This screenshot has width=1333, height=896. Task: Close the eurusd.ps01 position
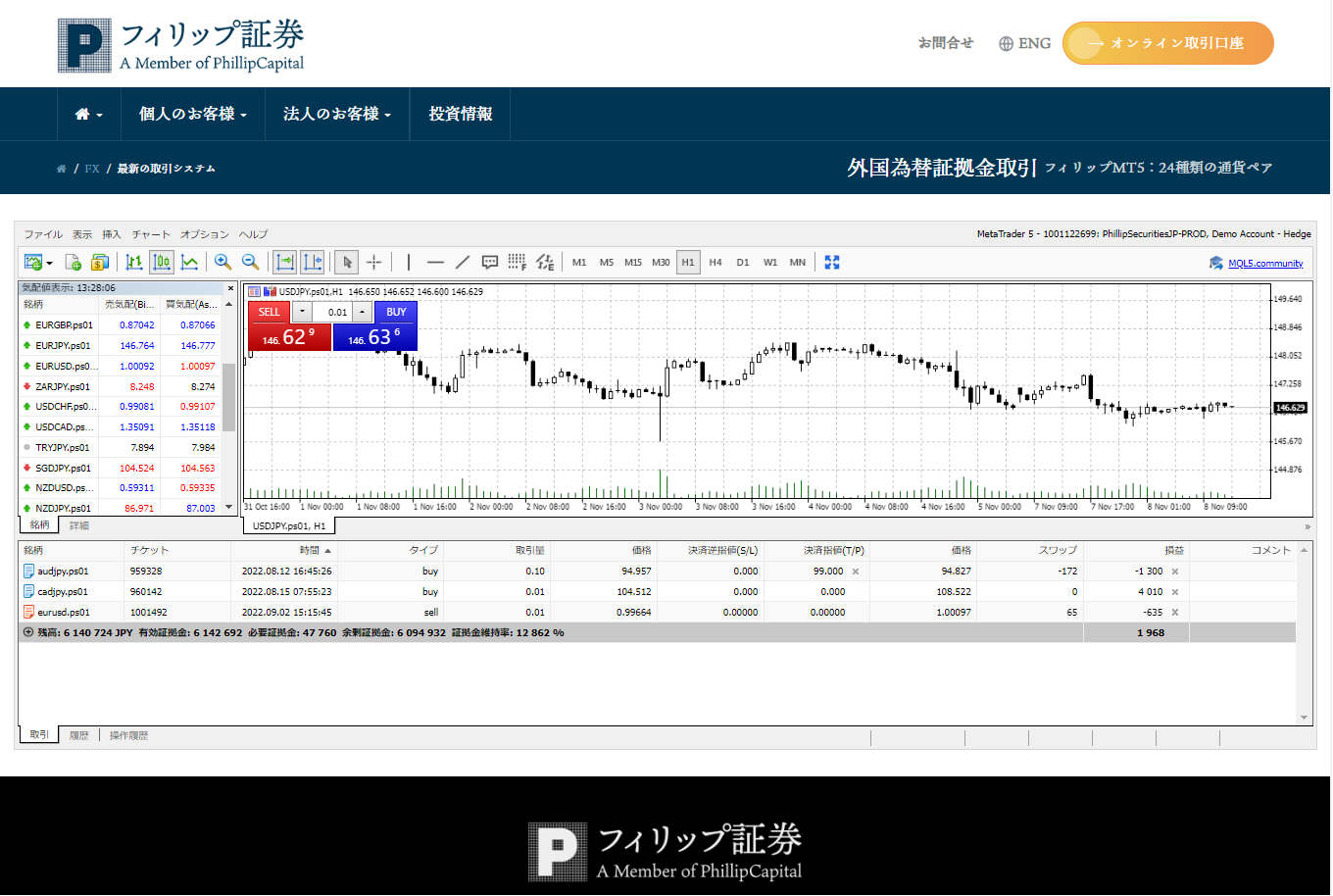1175,613
